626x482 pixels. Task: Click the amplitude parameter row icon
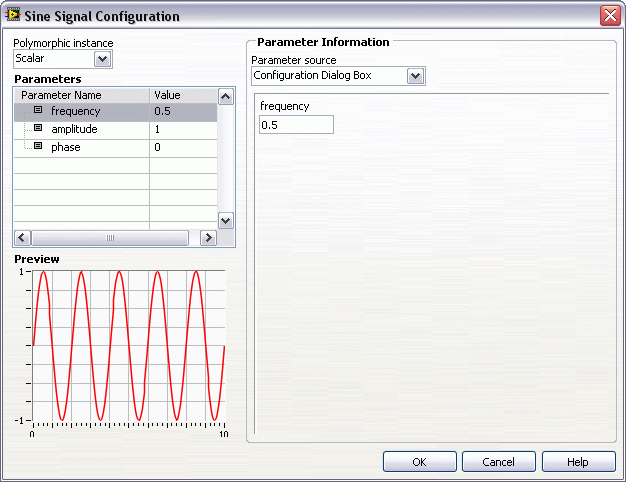[x=38, y=129]
